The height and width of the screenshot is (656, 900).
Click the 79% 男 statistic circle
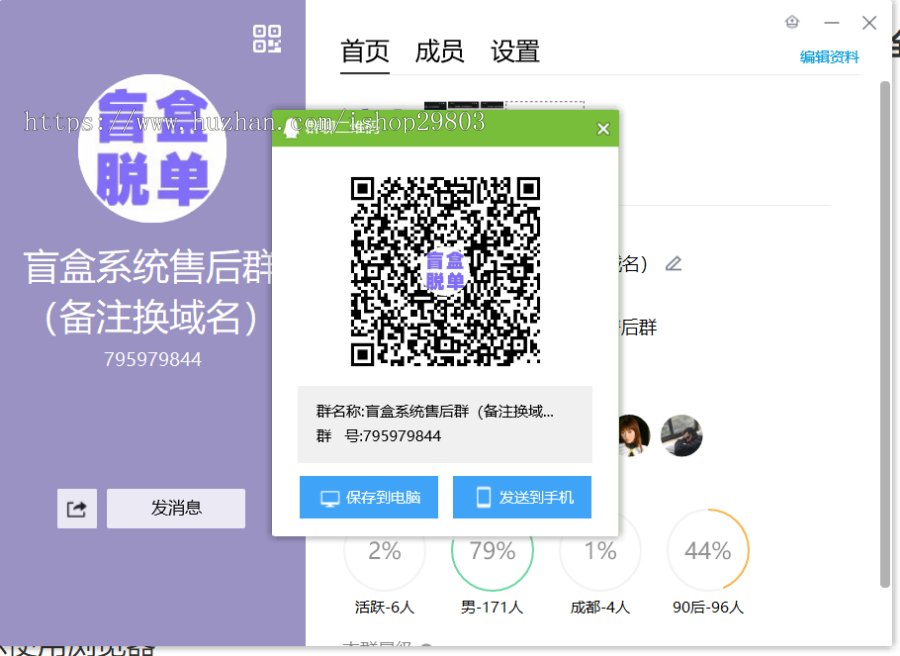point(492,551)
